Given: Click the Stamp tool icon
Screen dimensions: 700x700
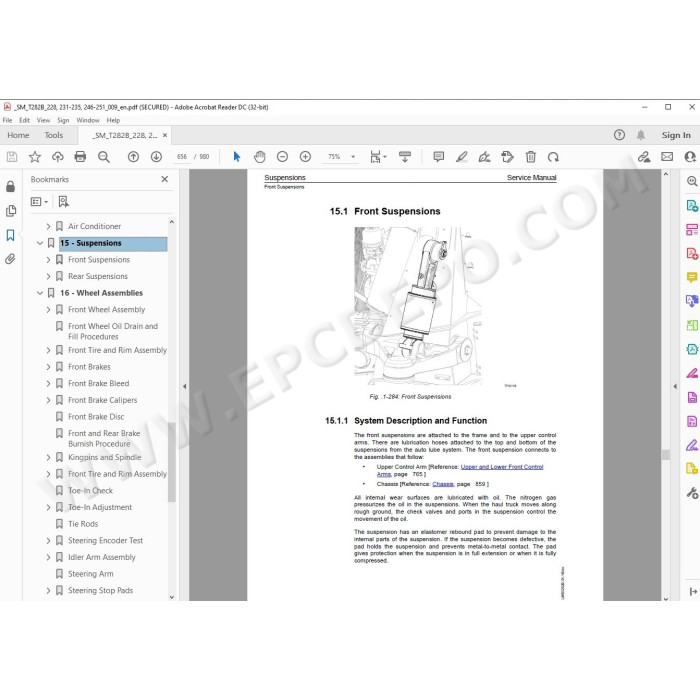Looking at the screenshot, I should tap(508, 157).
